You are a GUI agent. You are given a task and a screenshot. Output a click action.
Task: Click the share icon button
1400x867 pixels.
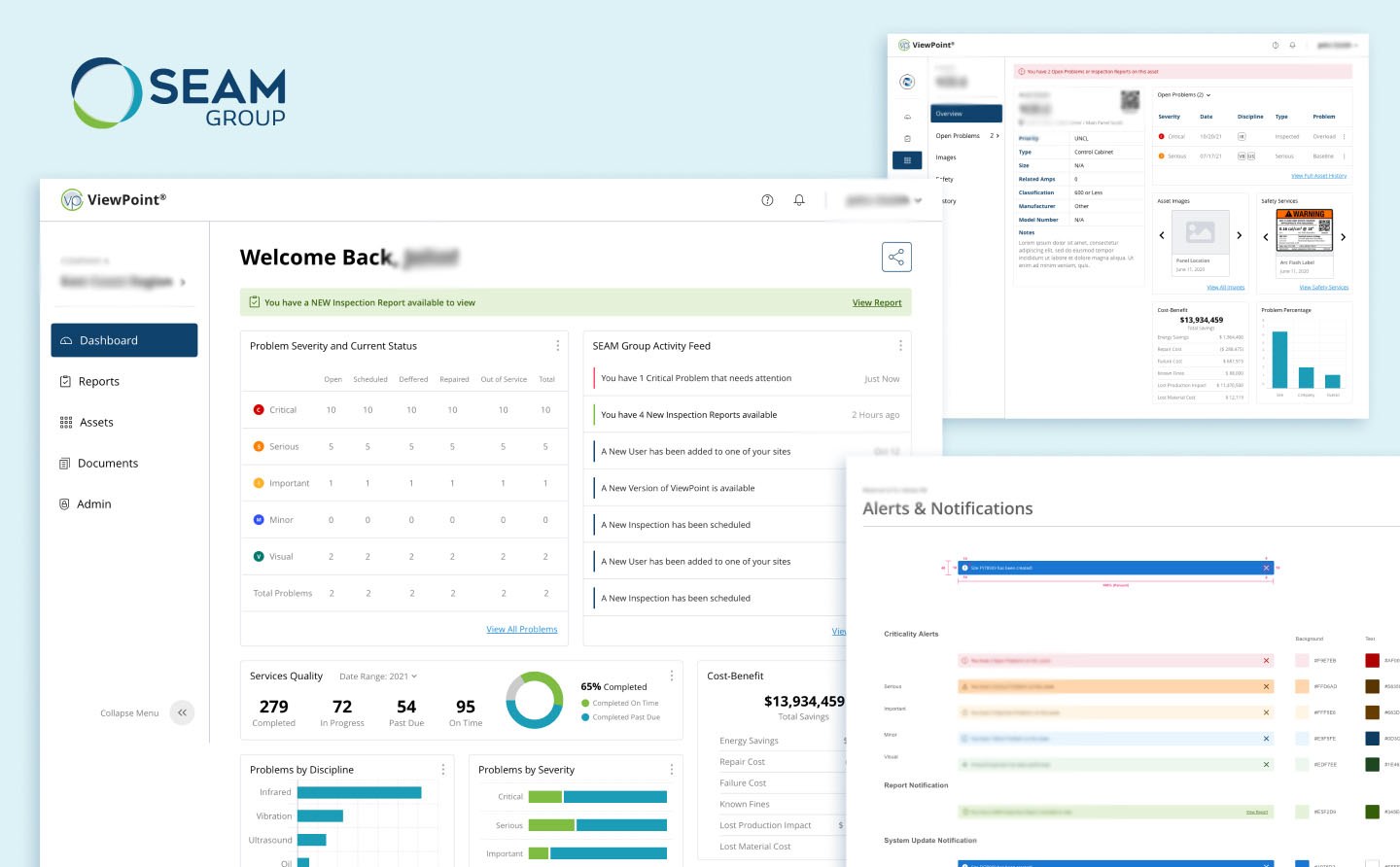(896, 258)
